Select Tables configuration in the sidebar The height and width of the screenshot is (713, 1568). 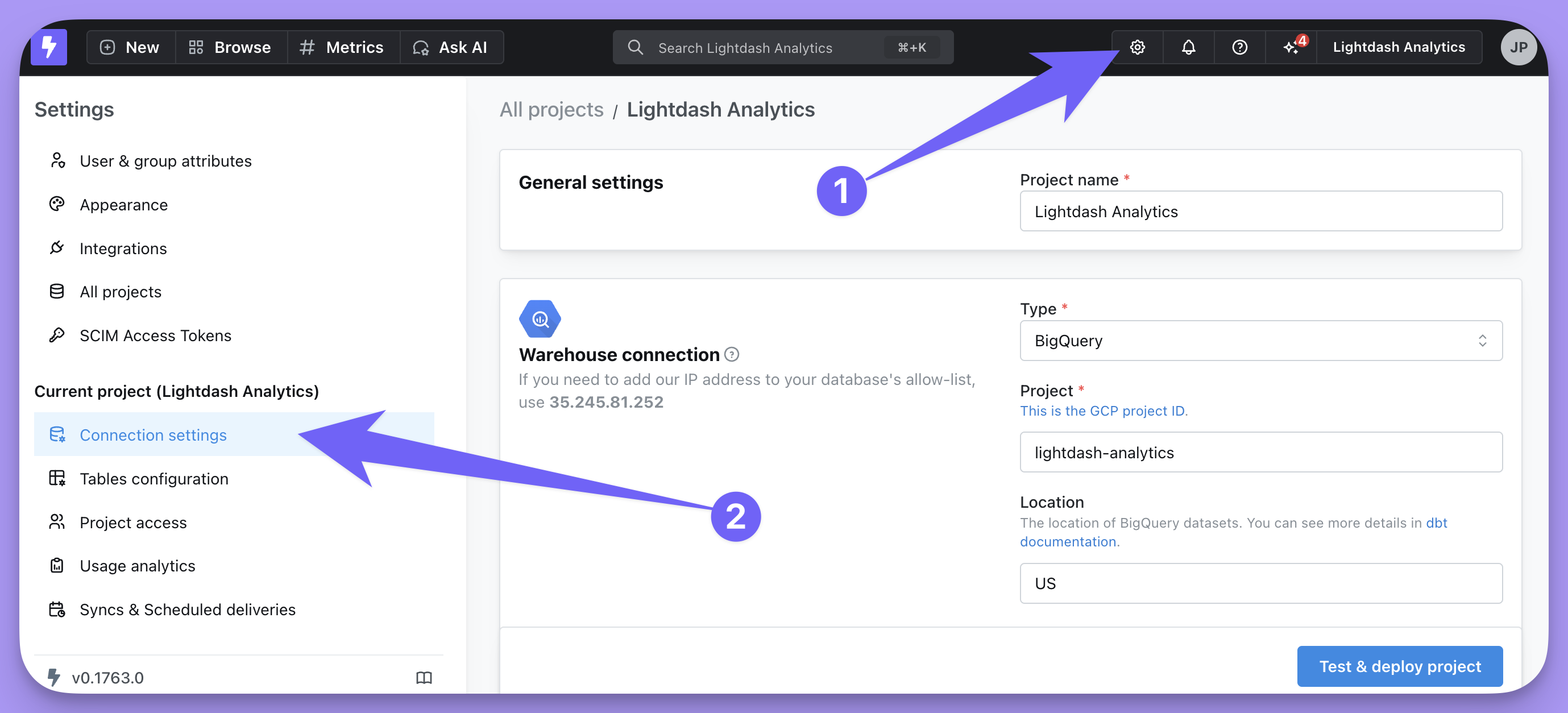pos(154,479)
